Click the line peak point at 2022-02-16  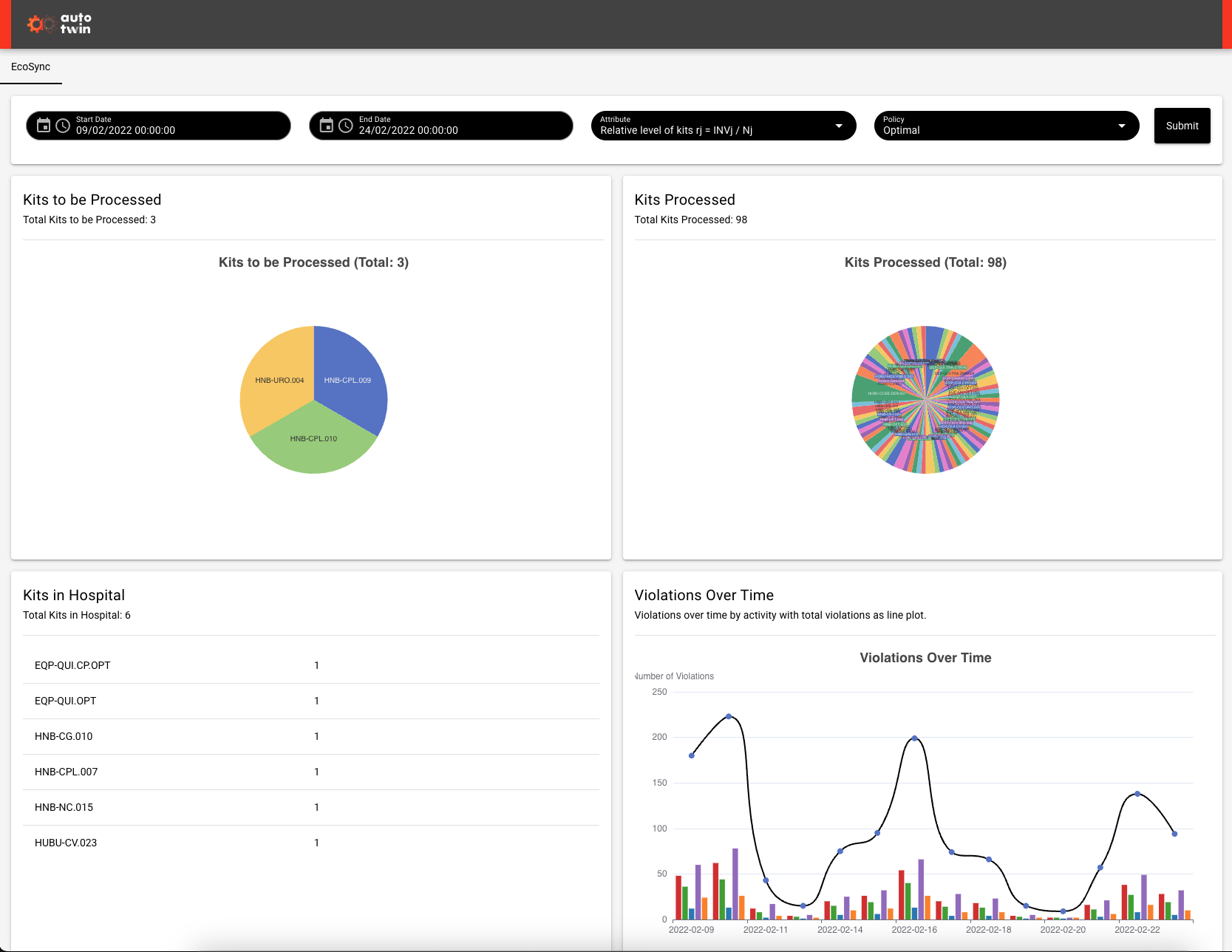pyautogui.click(x=914, y=738)
